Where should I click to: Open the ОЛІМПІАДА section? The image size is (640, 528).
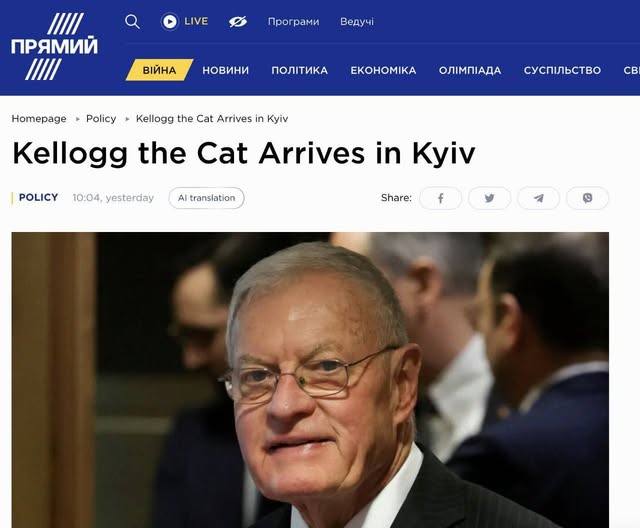coord(470,70)
